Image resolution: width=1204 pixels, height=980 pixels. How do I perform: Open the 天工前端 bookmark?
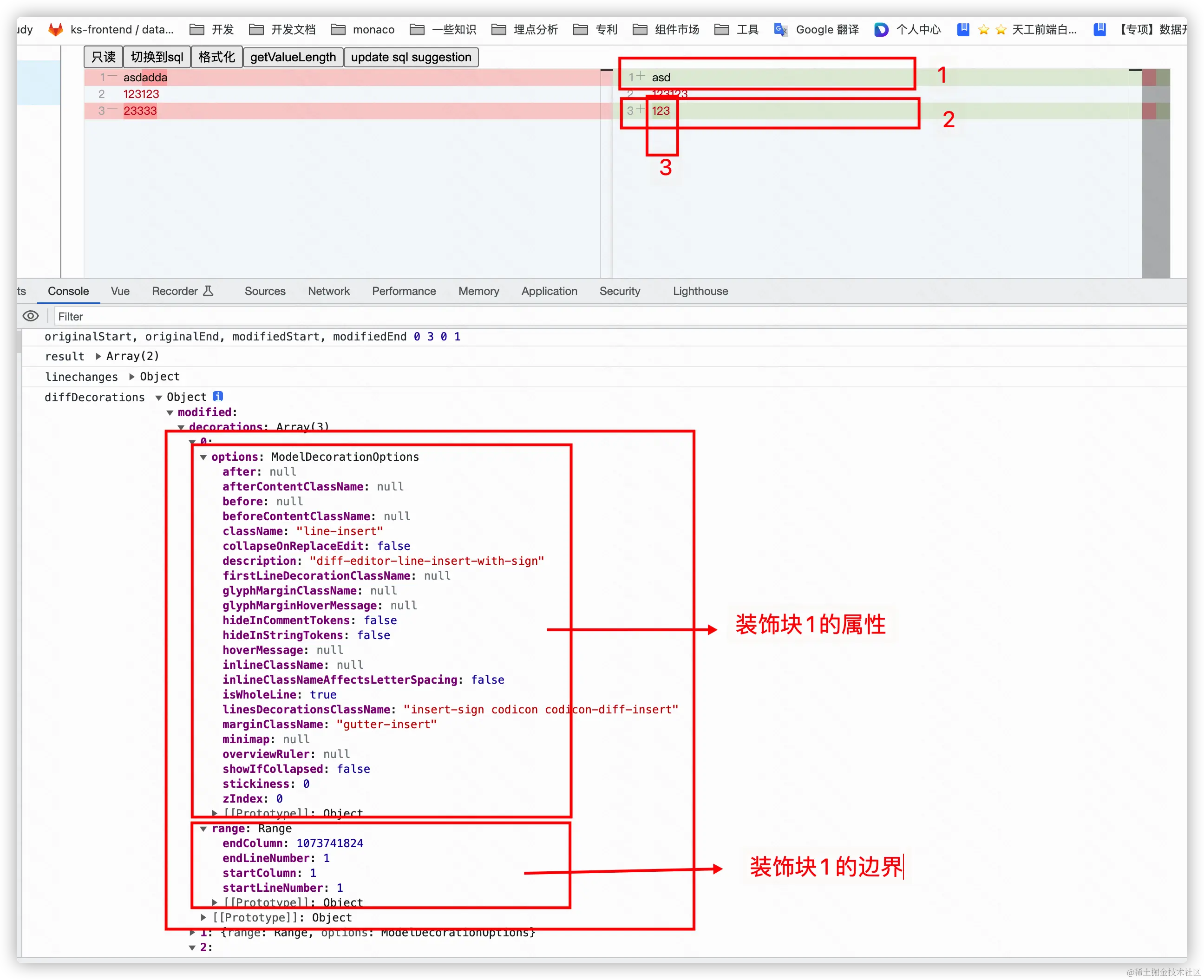point(1017,29)
